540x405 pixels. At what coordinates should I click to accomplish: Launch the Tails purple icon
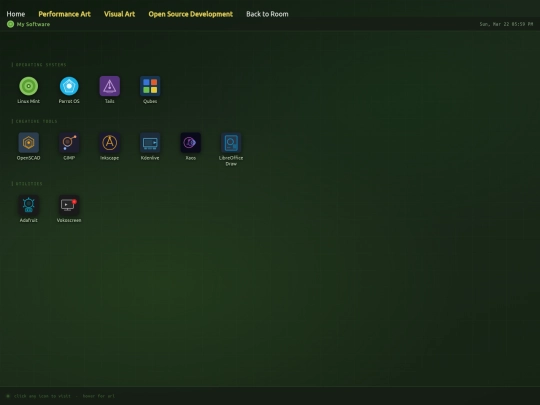[x=110, y=86]
